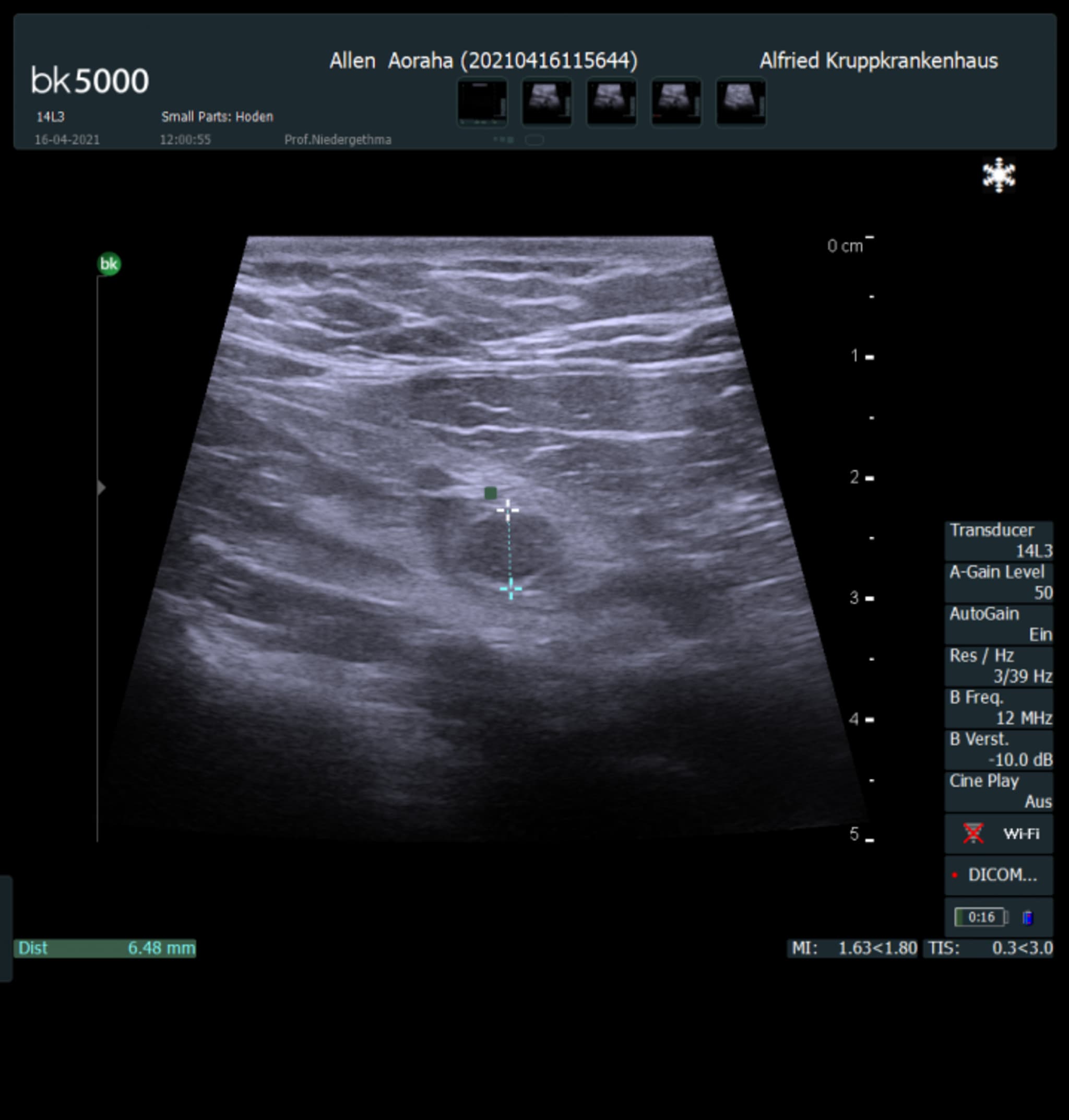Click the snowflake freeze icon
The width and height of the screenshot is (1069, 1120).
[999, 175]
